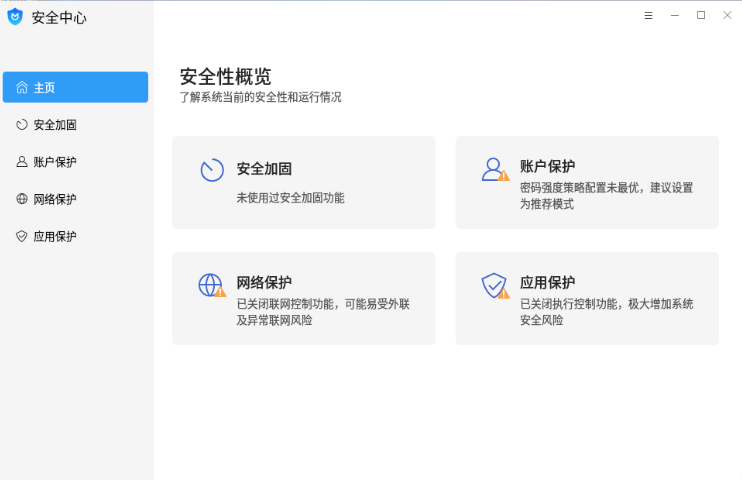This screenshot has height=480, width=742.
Task: Click text 已关闭联网控制功能
Action: [285, 304]
